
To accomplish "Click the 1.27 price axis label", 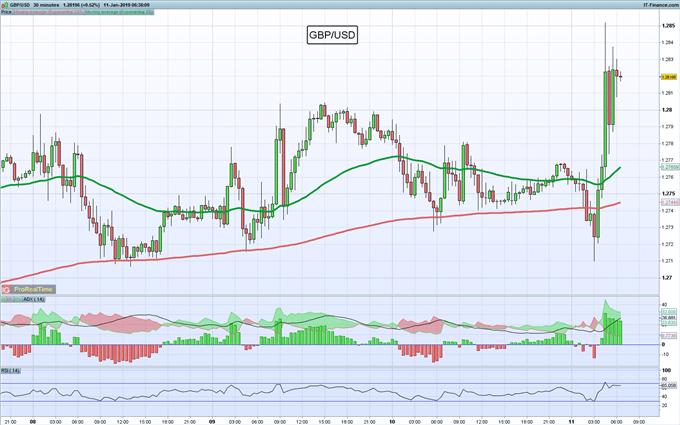I will (x=667, y=278).
